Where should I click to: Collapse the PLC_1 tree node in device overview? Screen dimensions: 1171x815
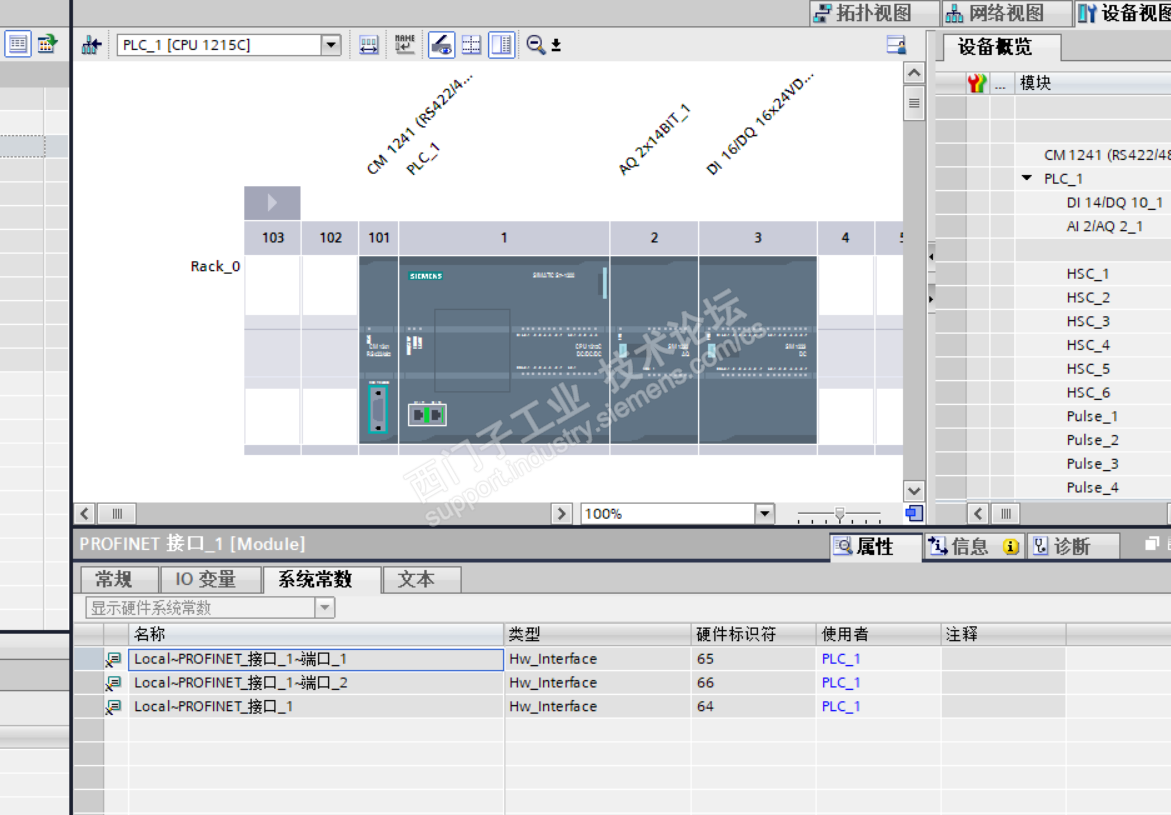1027,178
